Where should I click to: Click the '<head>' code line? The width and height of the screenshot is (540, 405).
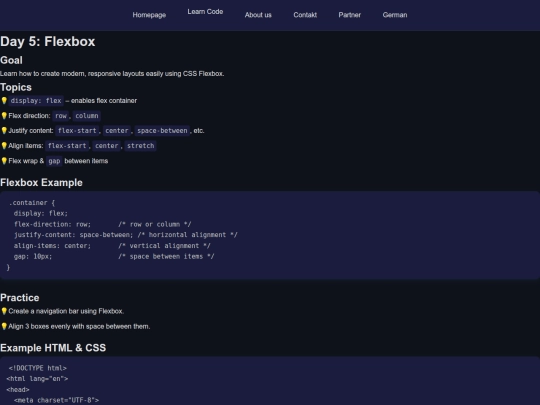[18, 390]
